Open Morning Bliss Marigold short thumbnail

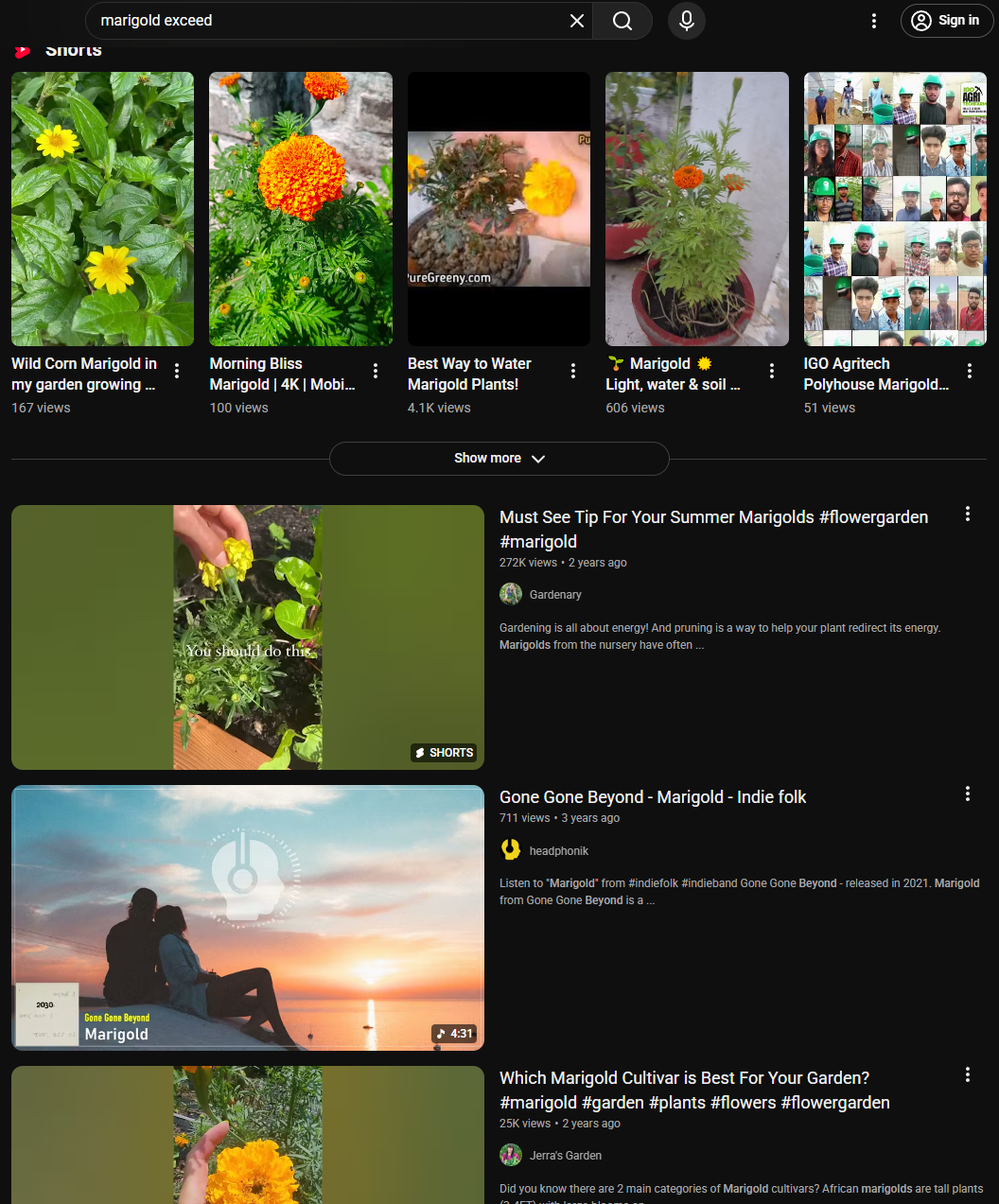[301, 209]
